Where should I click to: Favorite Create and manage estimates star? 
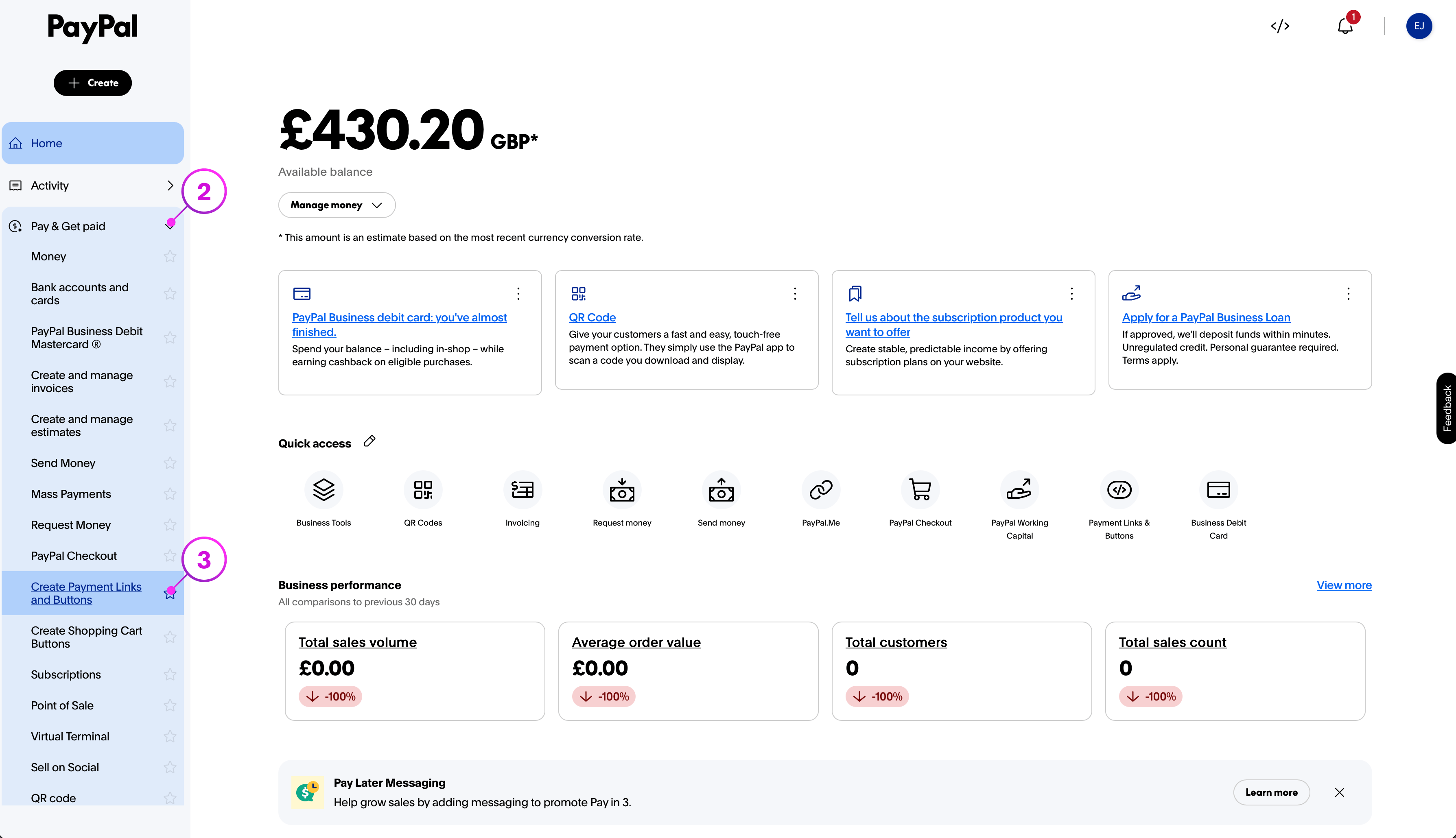tap(170, 426)
